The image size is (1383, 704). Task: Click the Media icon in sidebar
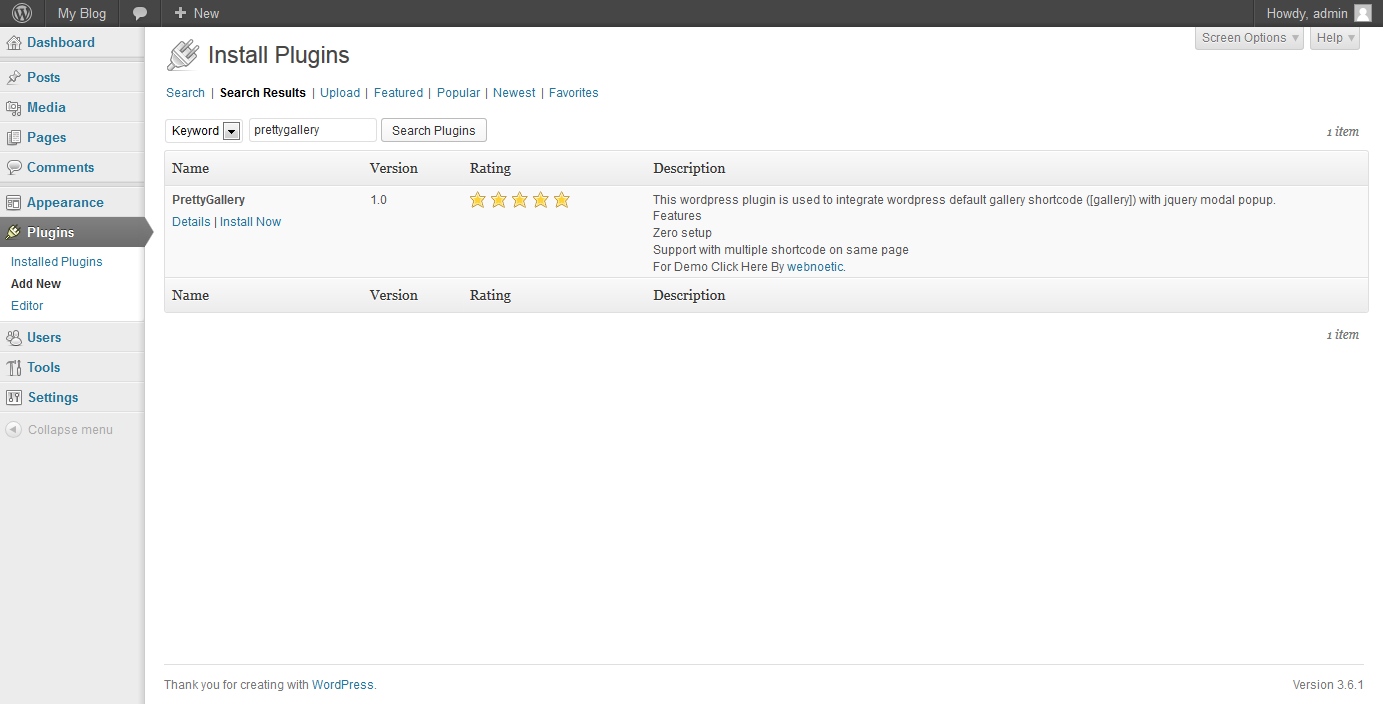14,108
